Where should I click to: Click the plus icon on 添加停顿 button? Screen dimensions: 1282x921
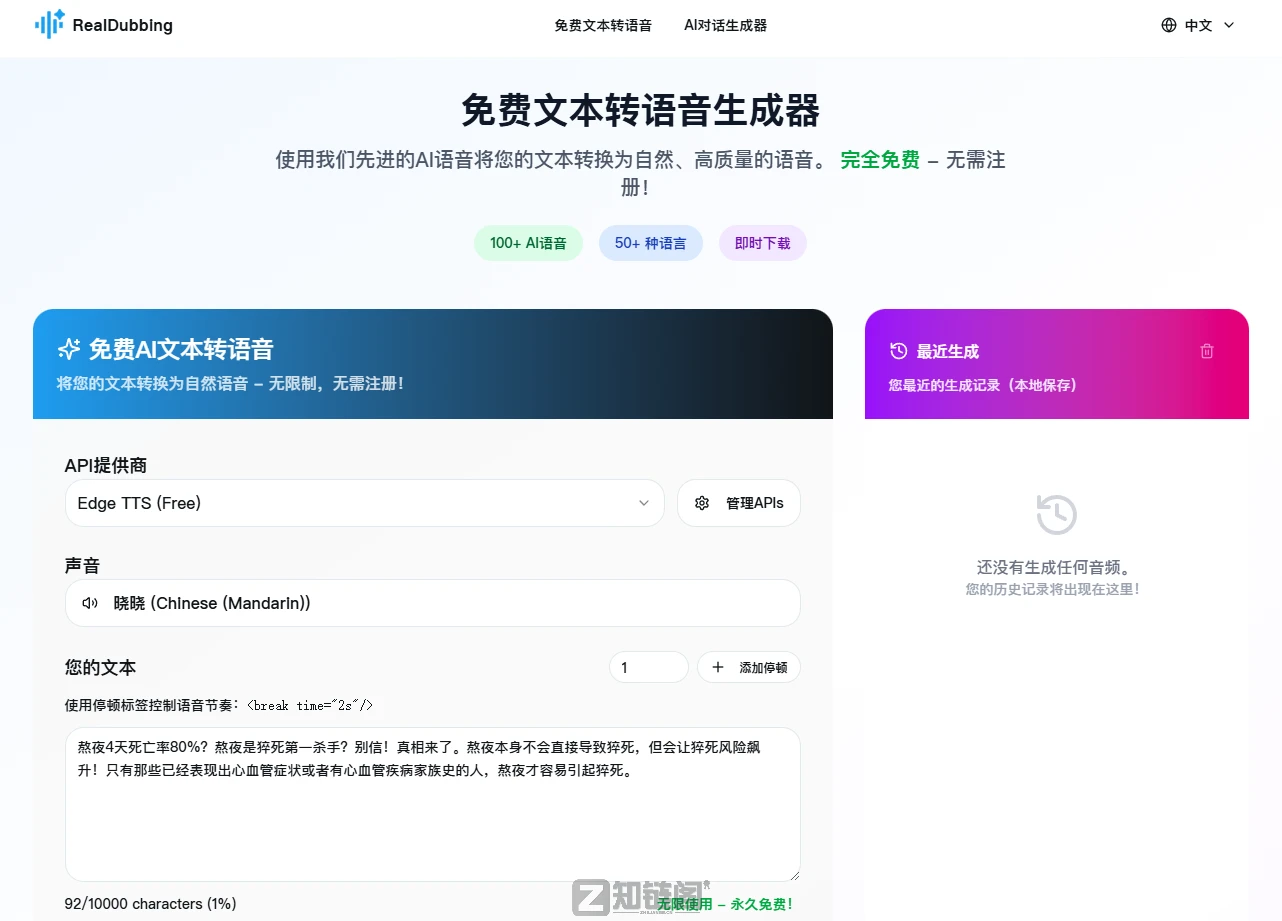pos(717,667)
